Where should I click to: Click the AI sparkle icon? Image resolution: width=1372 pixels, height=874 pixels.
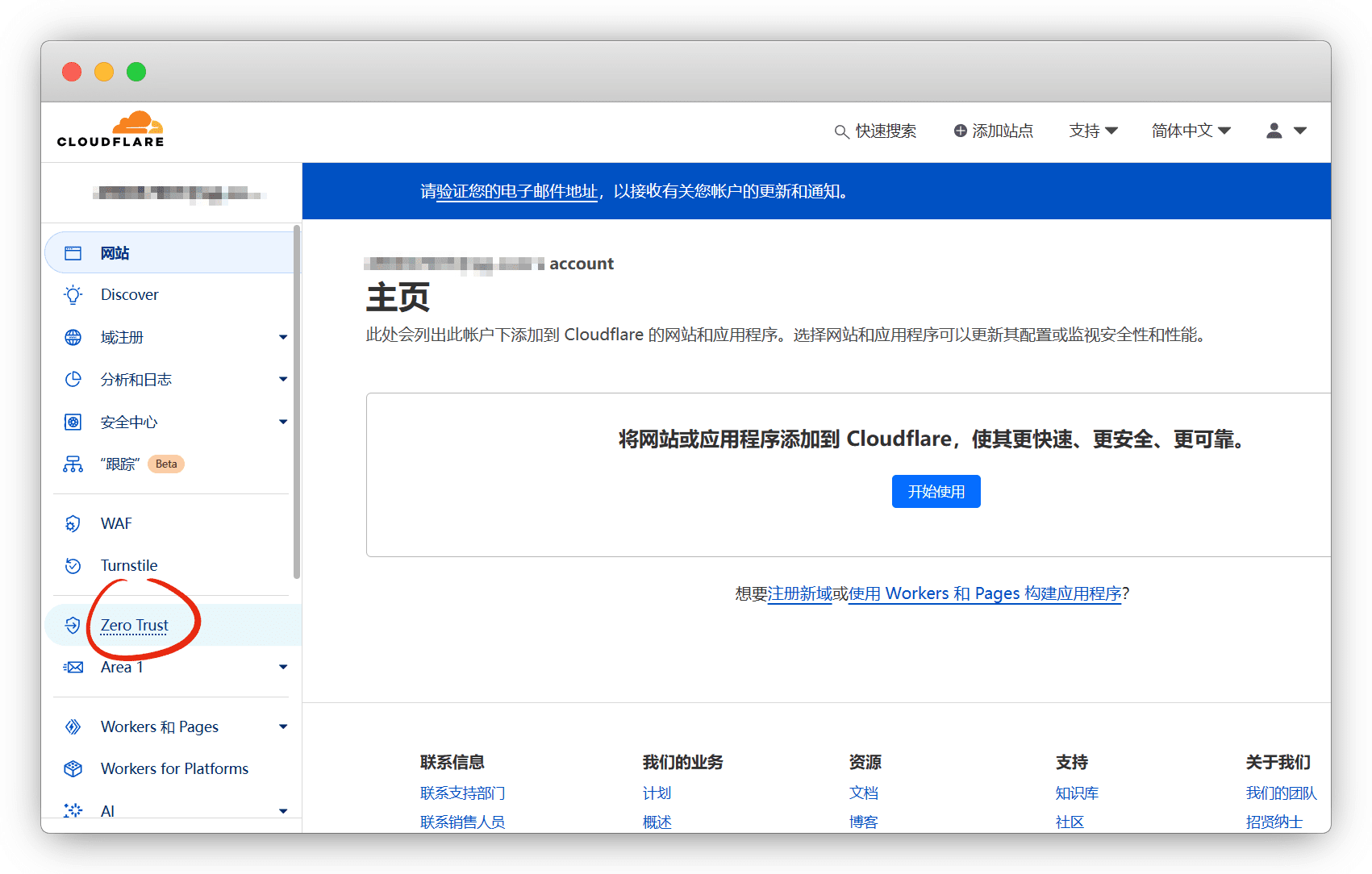pos(73,810)
